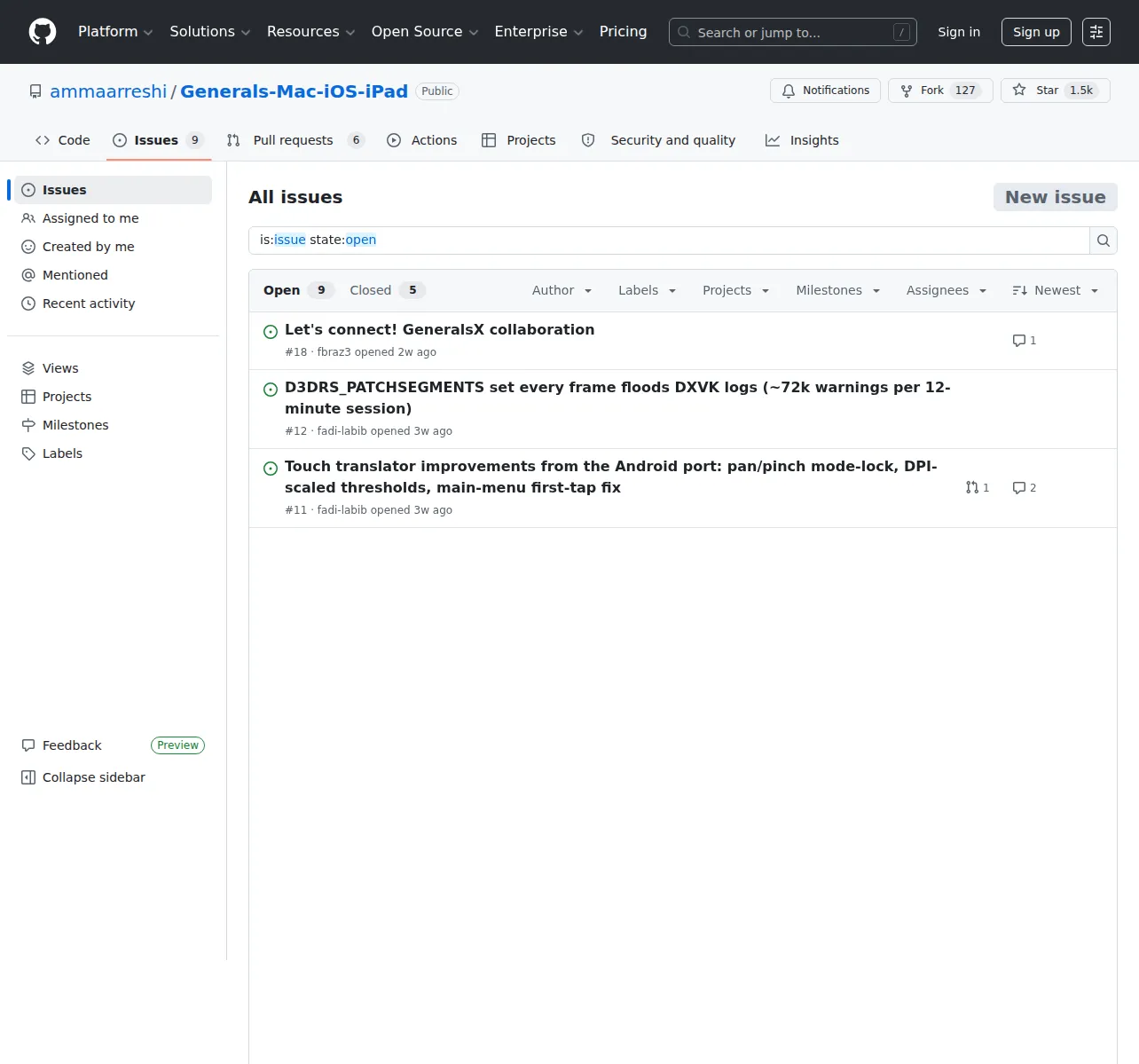Click the New issue button
The image size is (1139, 1064).
[1056, 197]
